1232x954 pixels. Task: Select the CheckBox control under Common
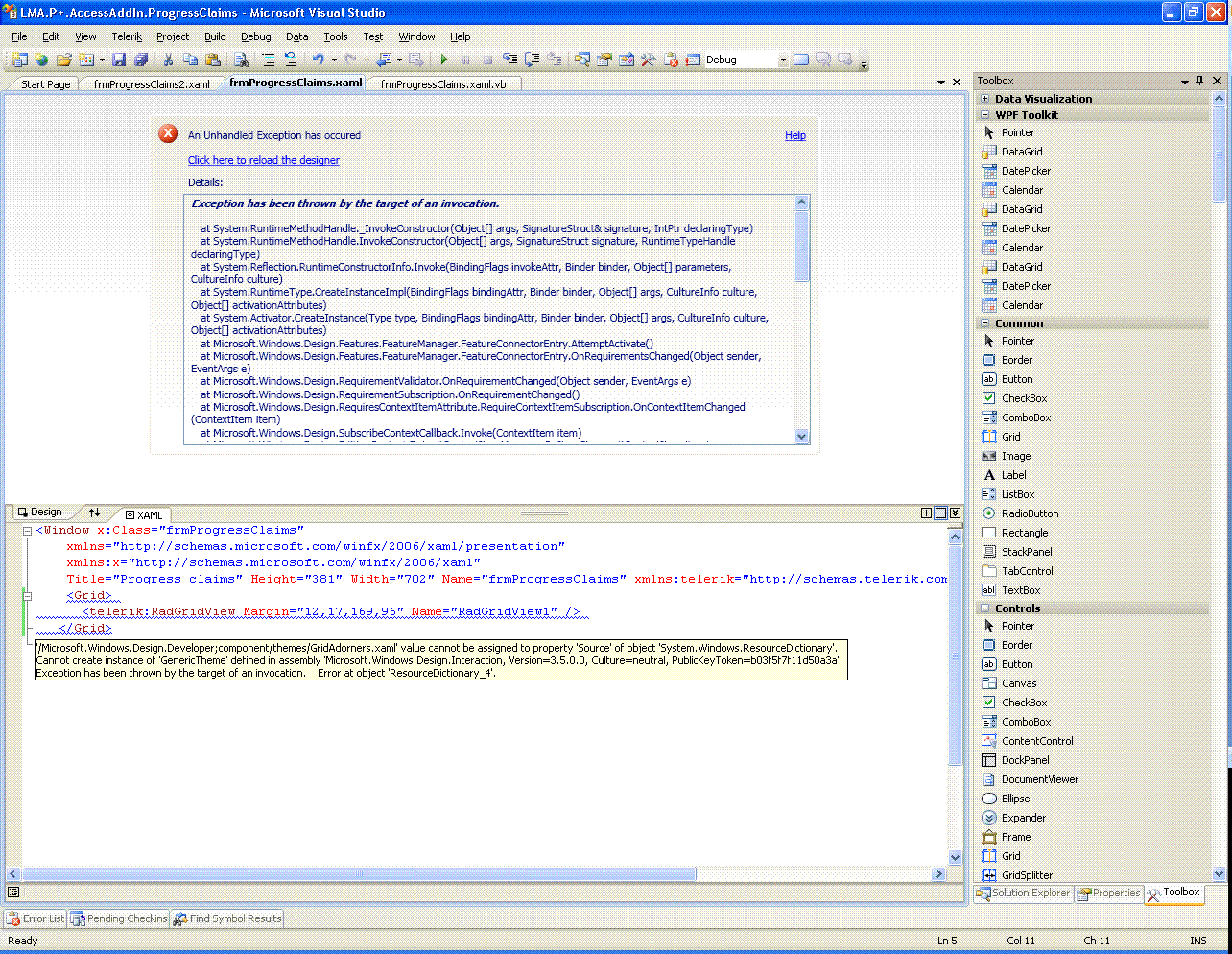tap(1024, 398)
